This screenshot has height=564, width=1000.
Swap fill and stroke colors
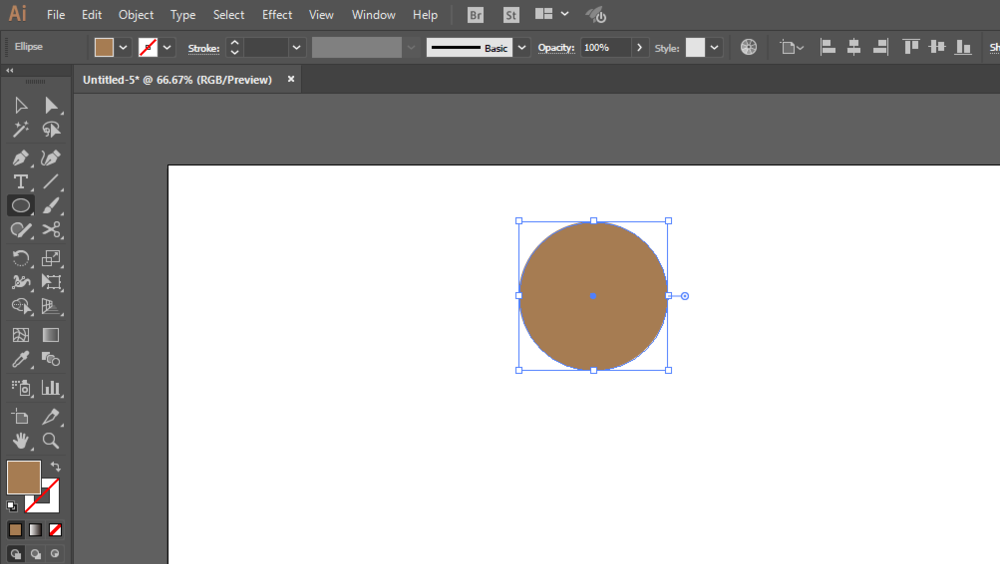coord(56,467)
